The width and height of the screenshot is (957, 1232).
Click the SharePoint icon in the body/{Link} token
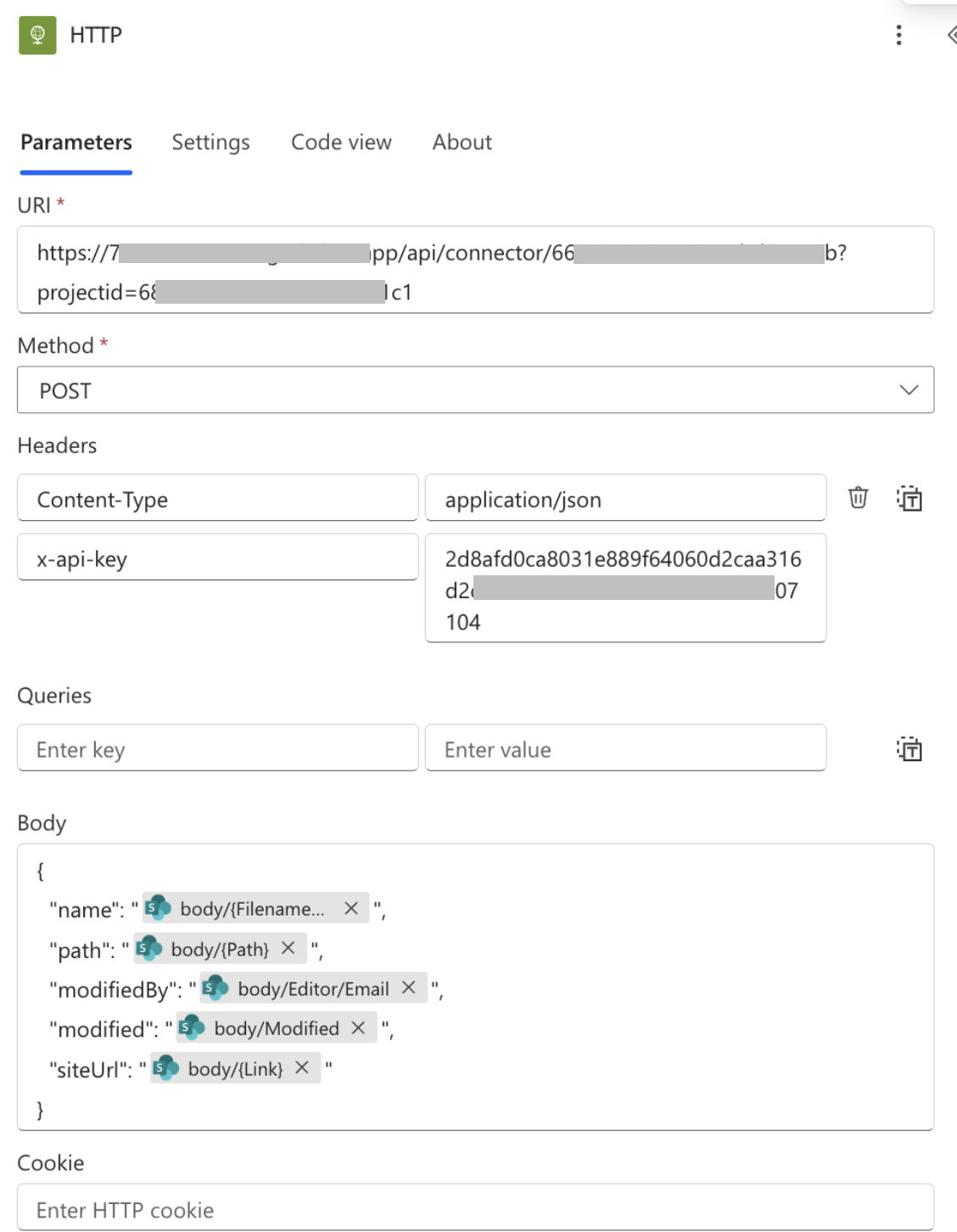point(166,1067)
